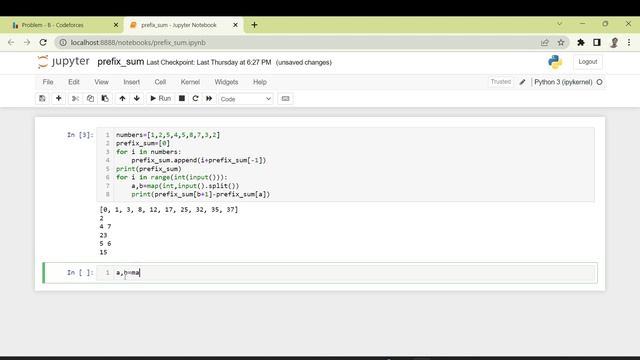The width and height of the screenshot is (640, 360).
Task: Open a new browser tab with plus
Action: pos(254,25)
